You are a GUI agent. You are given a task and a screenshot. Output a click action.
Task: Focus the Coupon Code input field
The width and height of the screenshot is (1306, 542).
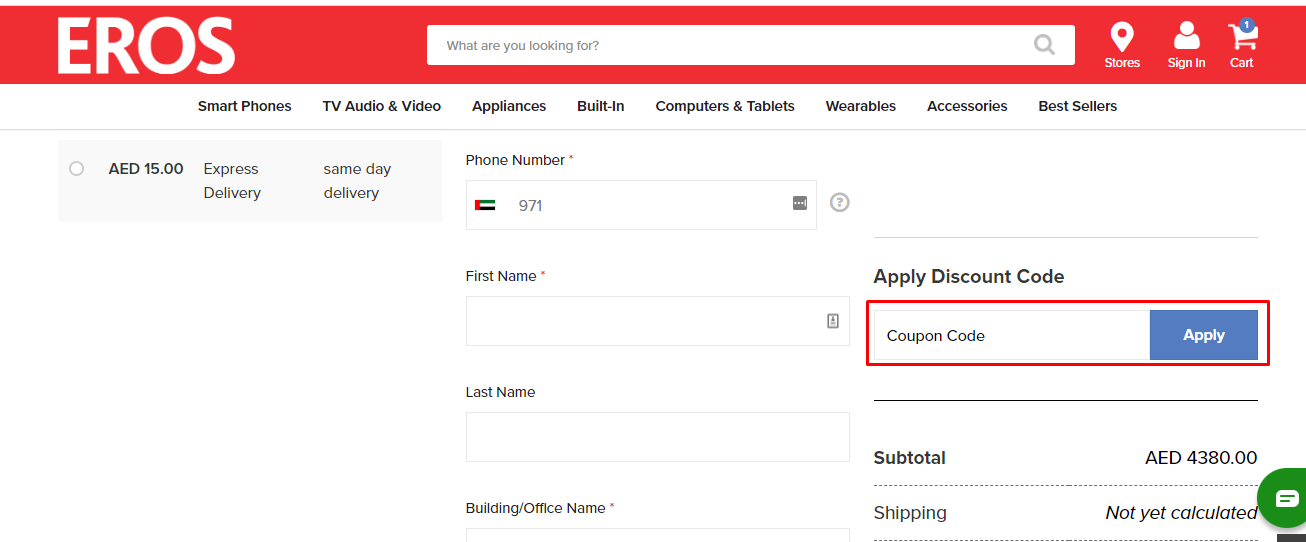click(x=1012, y=335)
